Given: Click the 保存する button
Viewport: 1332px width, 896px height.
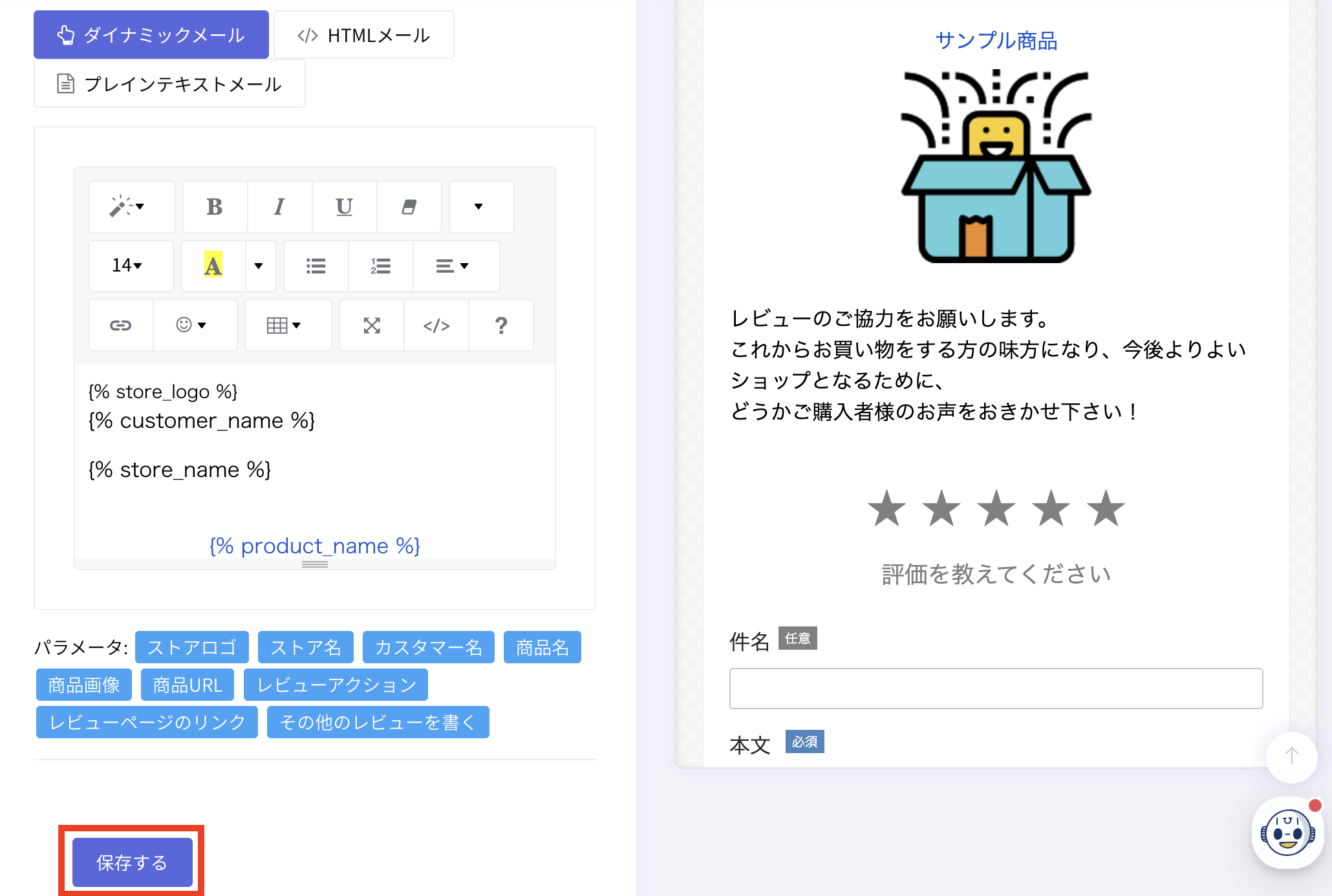Looking at the screenshot, I should pos(132,862).
